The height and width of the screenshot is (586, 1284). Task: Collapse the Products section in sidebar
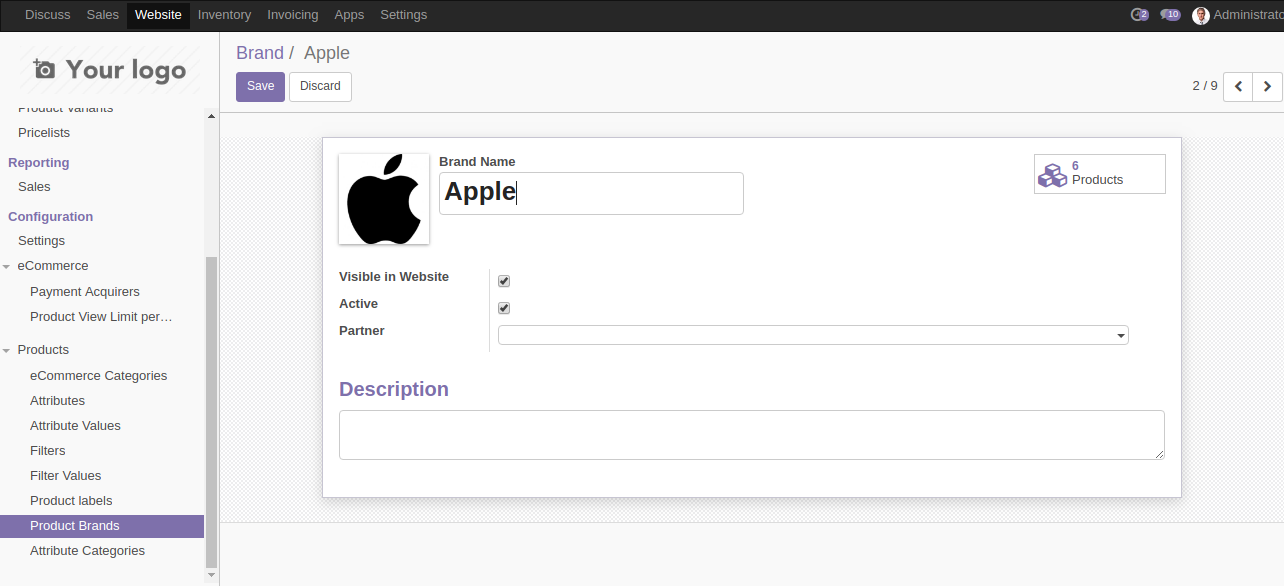[7, 351]
